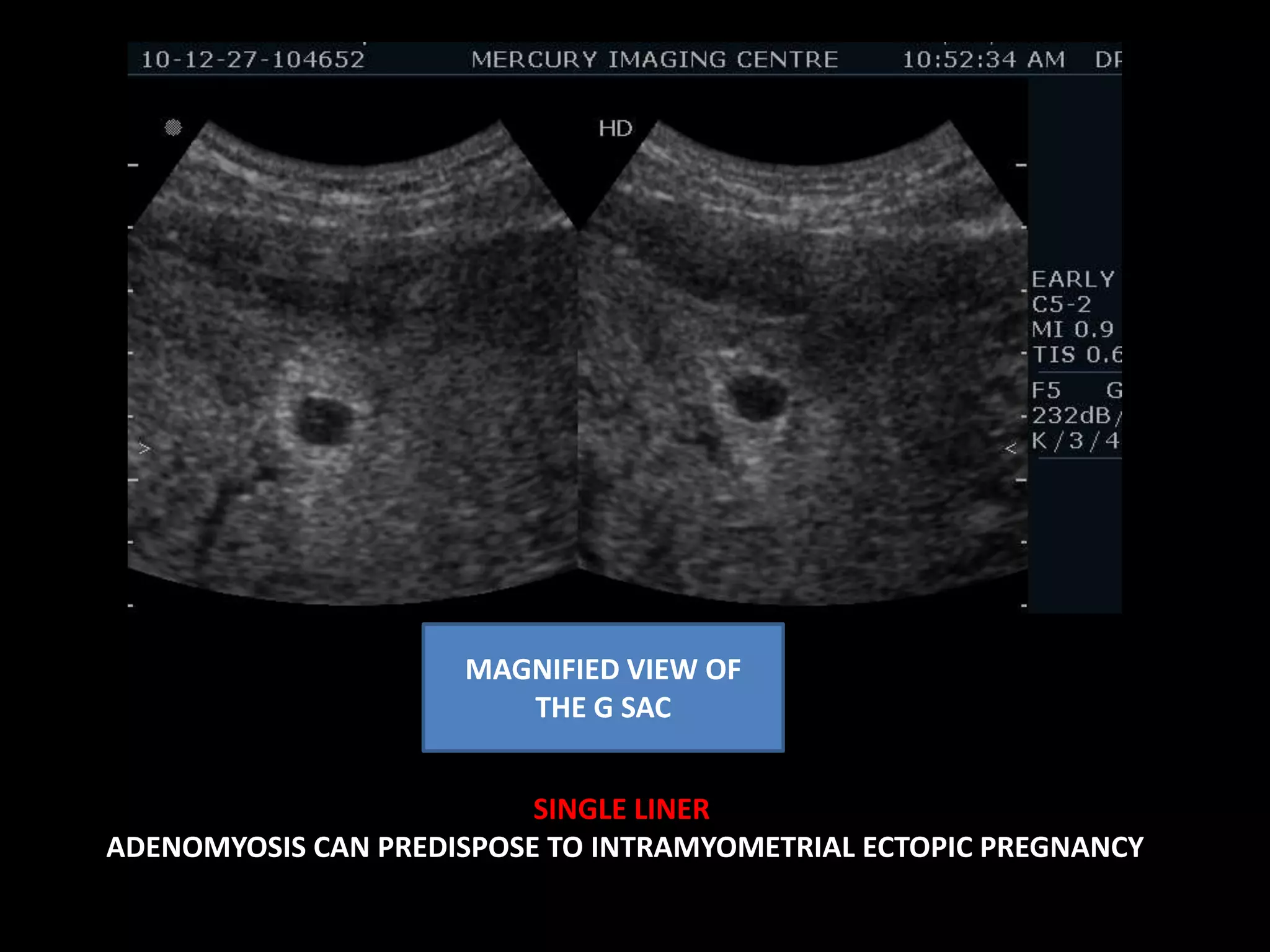Click the 'F5' frequency label

point(1046,390)
